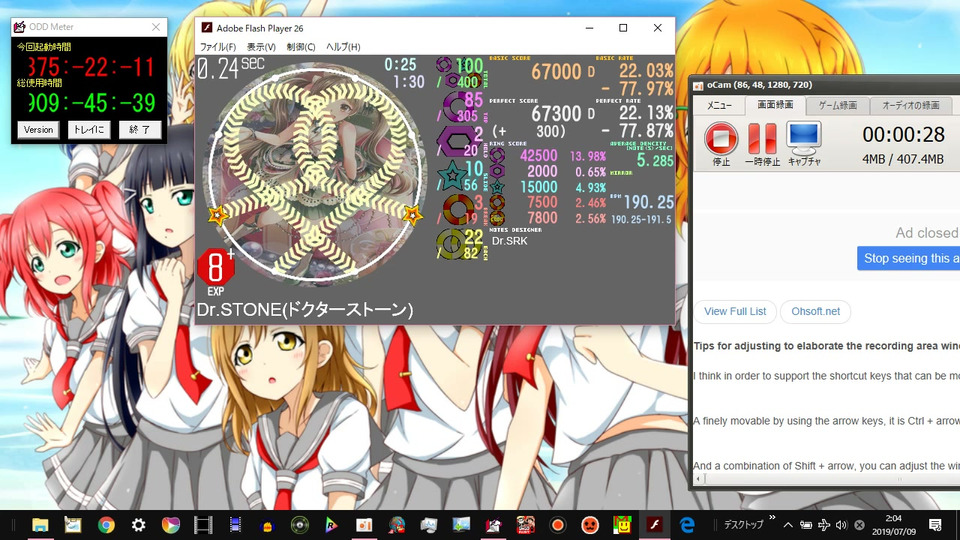
Task: Click the circular chart preview thumbnail
Action: coord(316,176)
